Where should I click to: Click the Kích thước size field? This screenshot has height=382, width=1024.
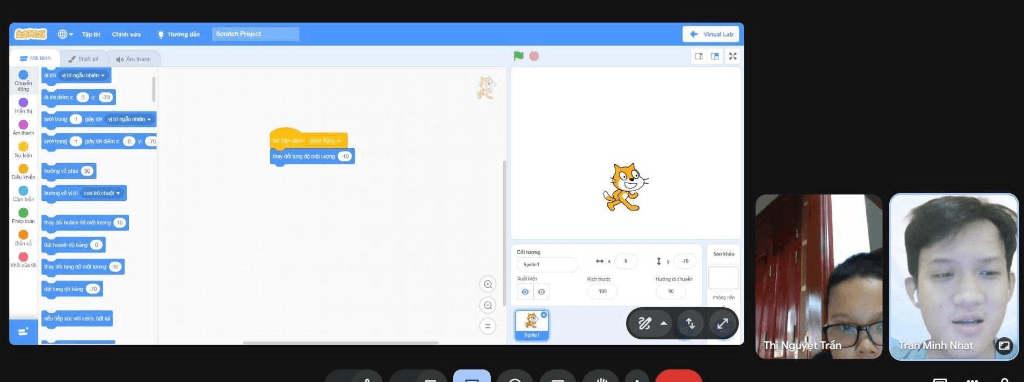[x=602, y=291]
